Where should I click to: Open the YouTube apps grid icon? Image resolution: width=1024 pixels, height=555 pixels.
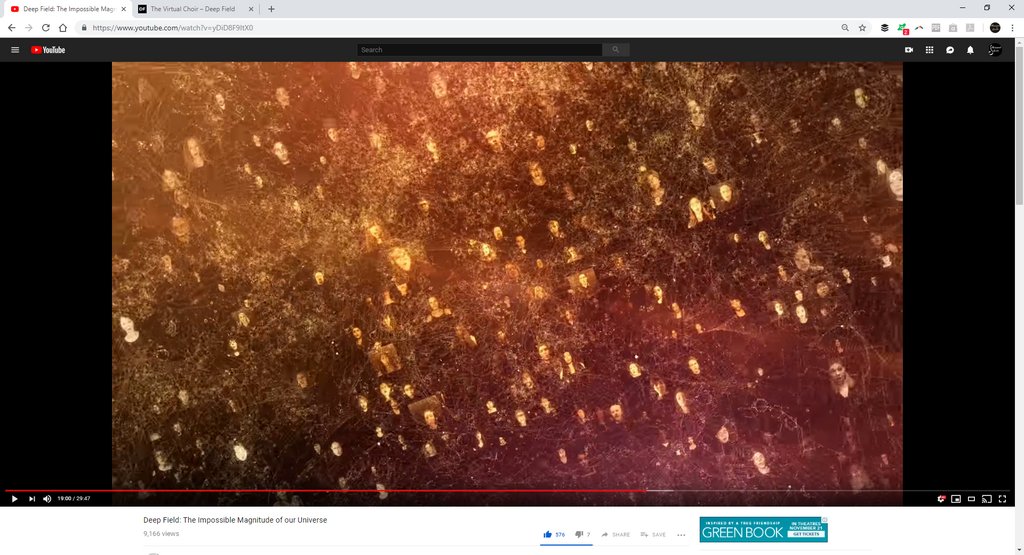[x=929, y=50]
